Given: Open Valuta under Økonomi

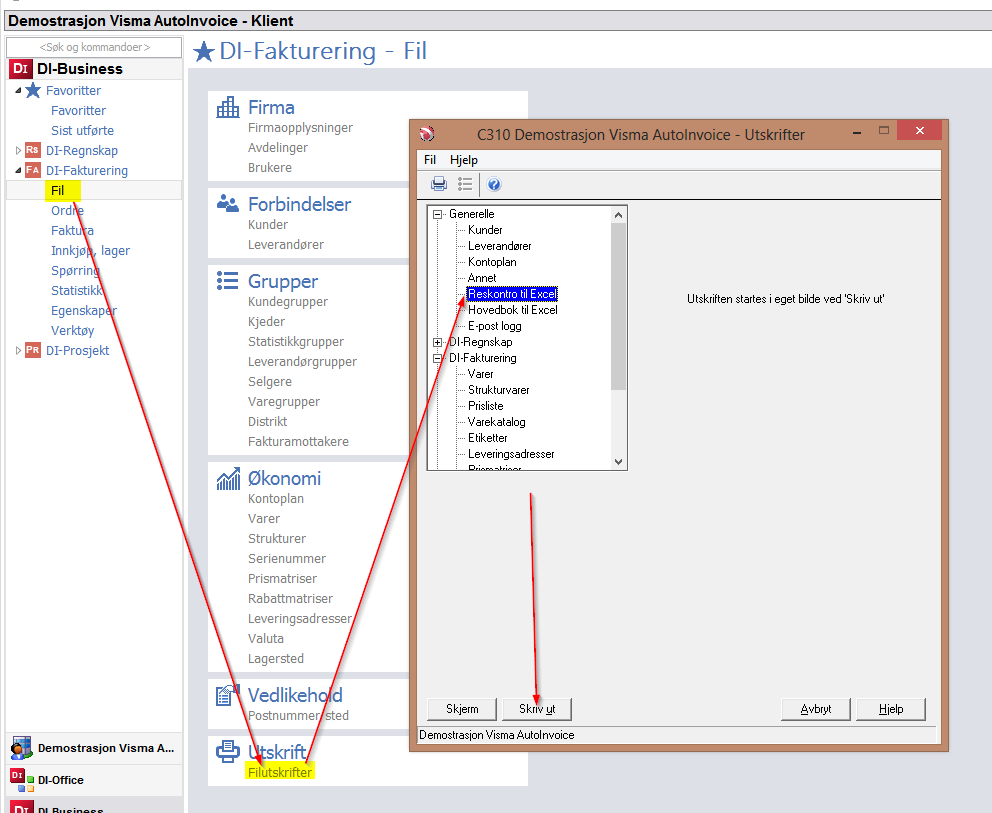Looking at the screenshot, I should pos(266,638).
